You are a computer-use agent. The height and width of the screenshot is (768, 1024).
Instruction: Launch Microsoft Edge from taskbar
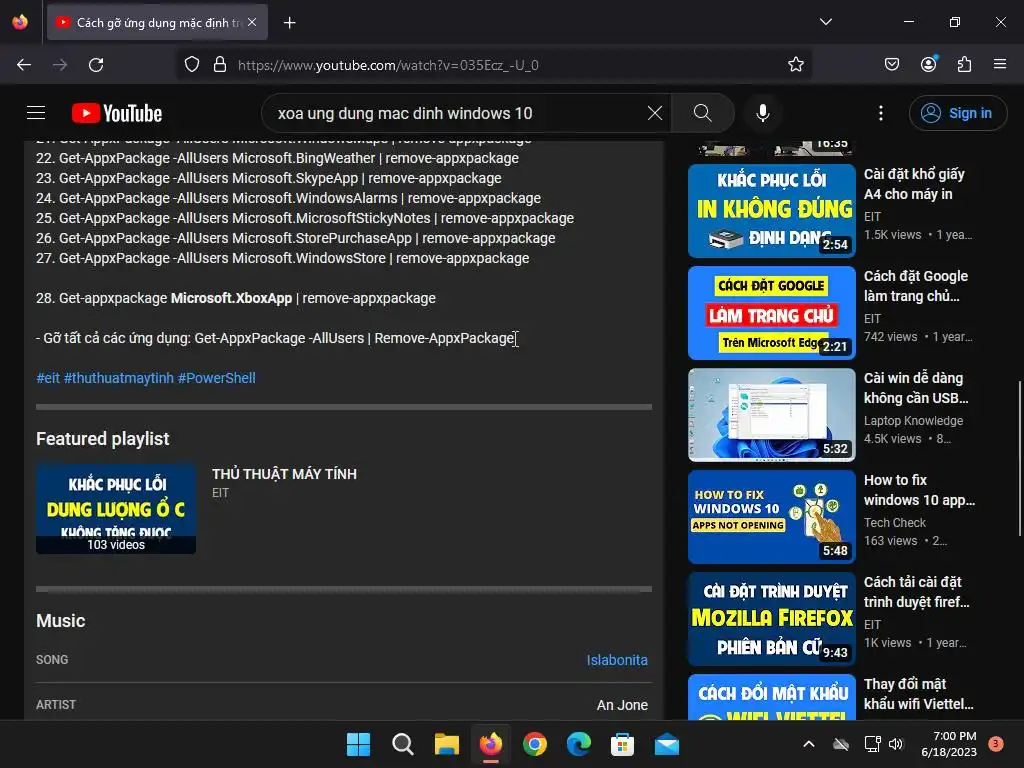point(579,744)
